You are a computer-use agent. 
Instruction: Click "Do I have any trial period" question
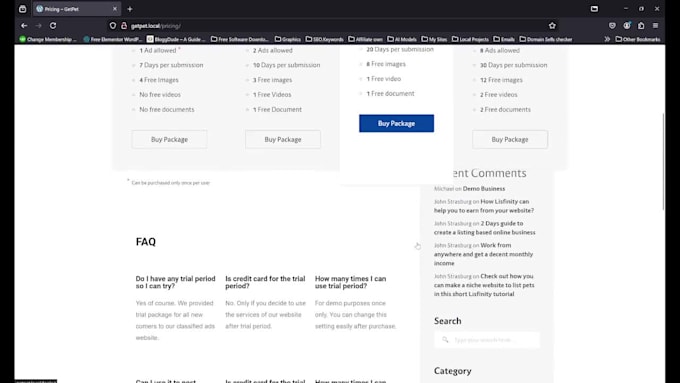click(x=175, y=282)
